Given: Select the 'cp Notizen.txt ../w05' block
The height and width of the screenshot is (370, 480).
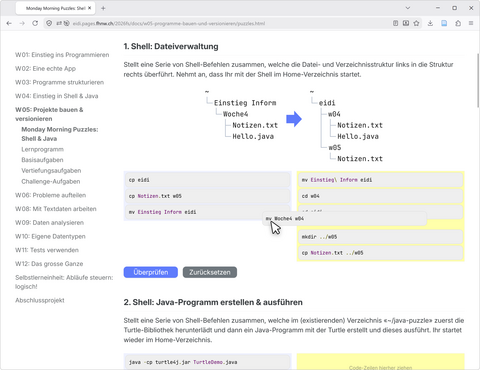Looking at the screenshot, I should pos(380,253).
